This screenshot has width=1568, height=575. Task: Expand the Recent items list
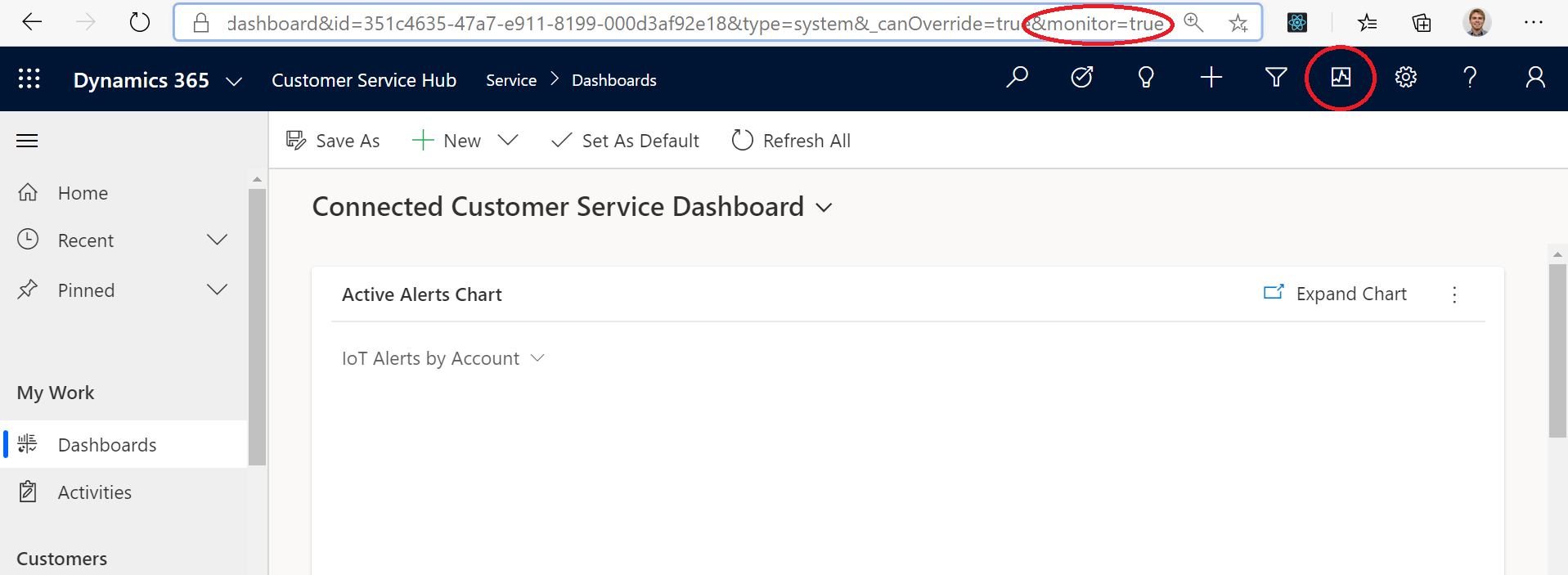pos(217,240)
